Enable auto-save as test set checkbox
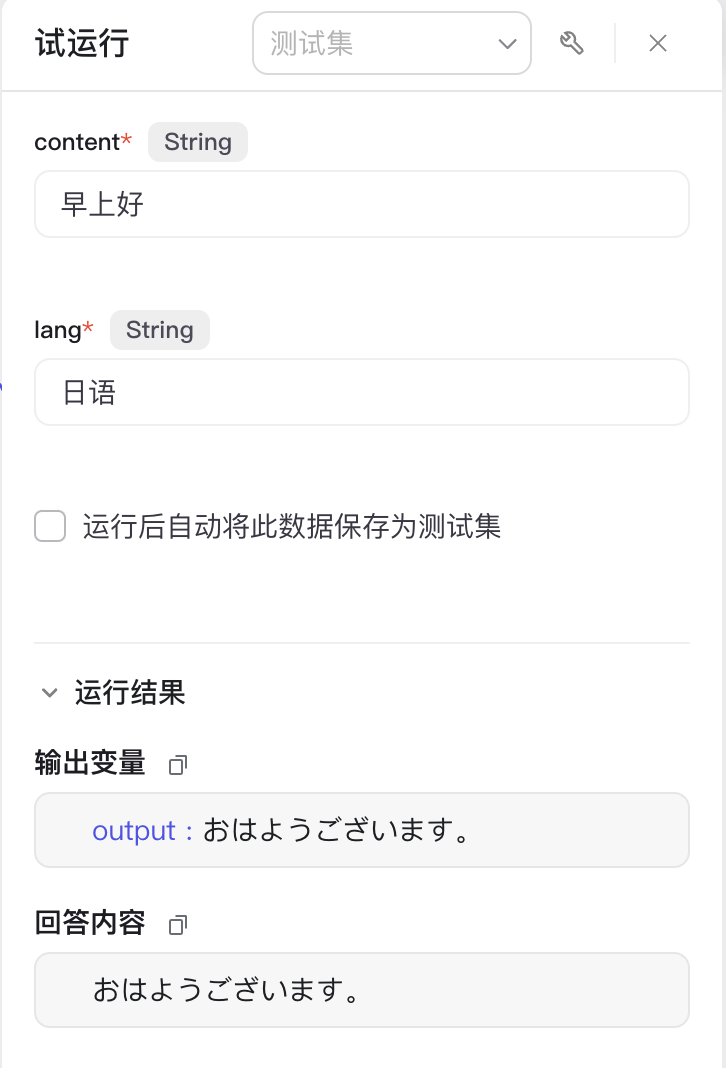The height and width of the screenshot is (1068, 726). pyautogui.click(x=50, y=526)
